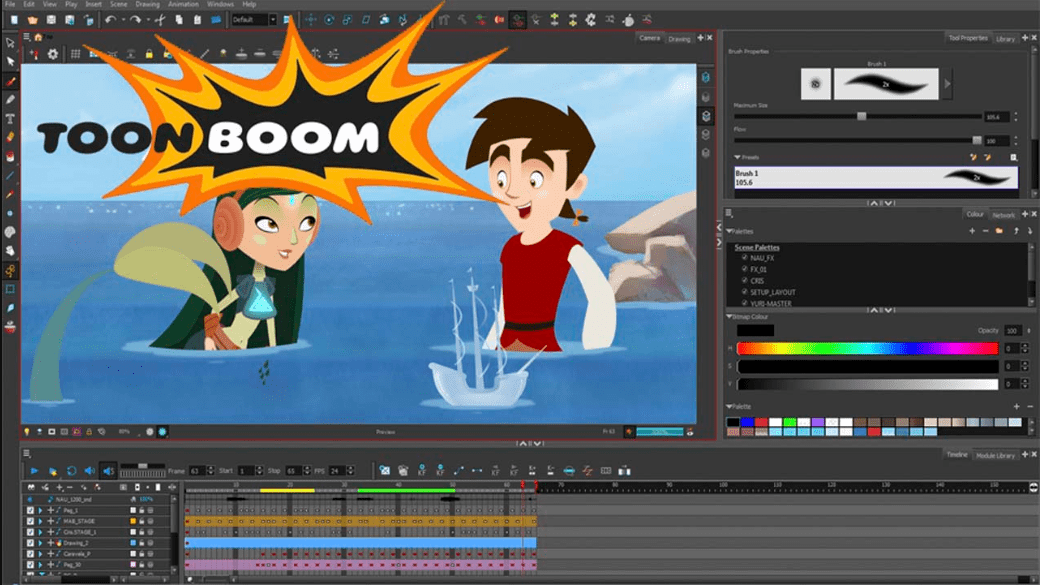Choose the Eraser tool
This screenshot has width=1040, height=585.
click(x=11, y=137)
